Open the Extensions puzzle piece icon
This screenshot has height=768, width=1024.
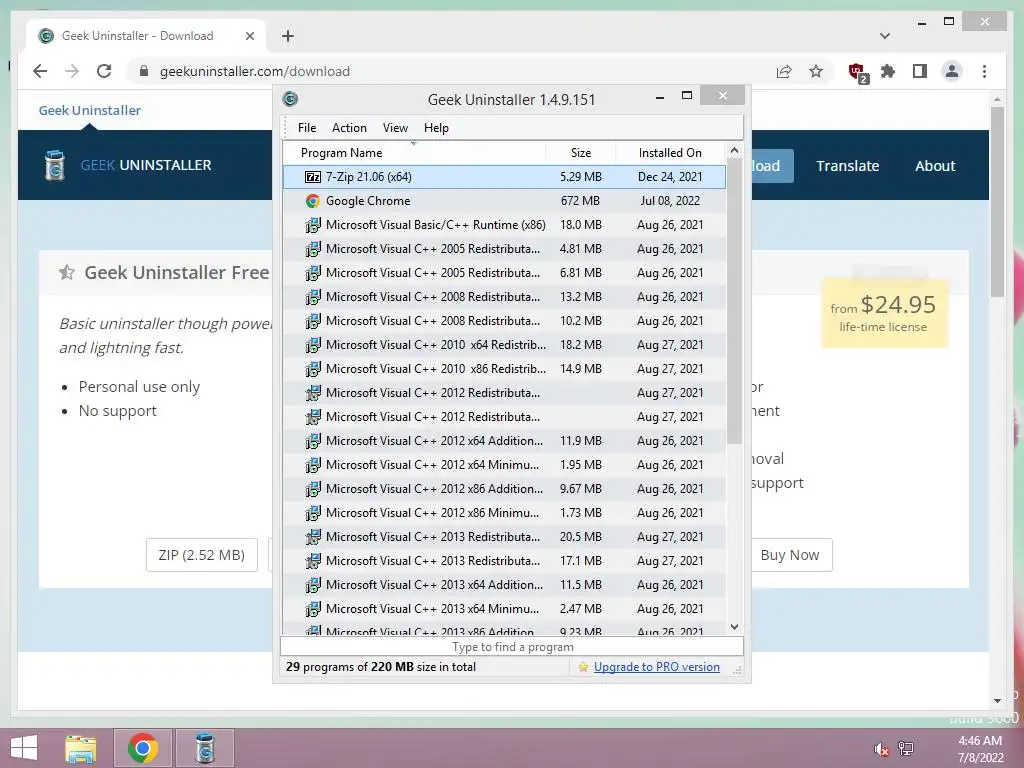click(888, 71)
